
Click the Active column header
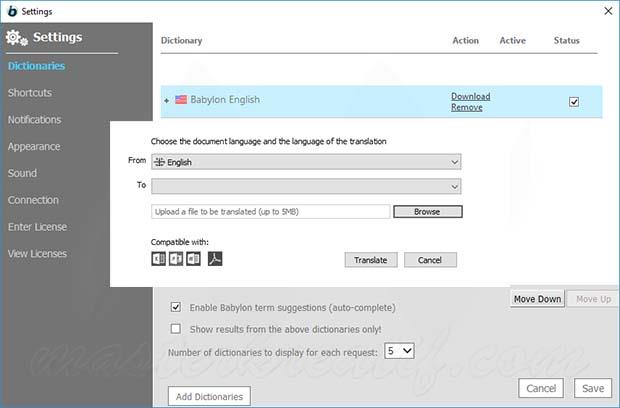[x=512, y=40]
